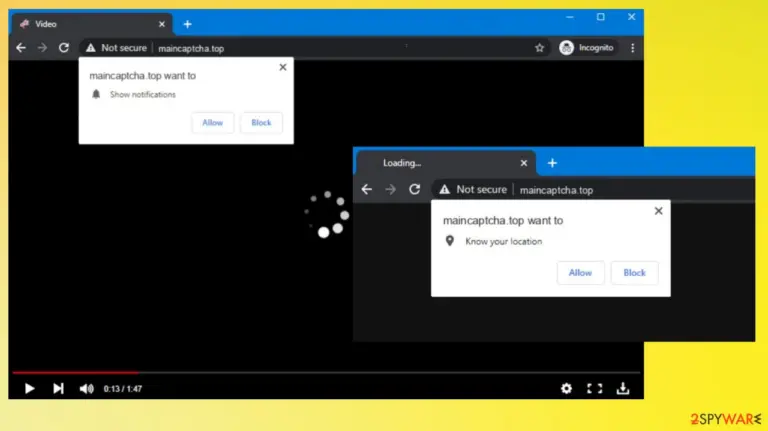The height and width of the screenshot is (431, 768).
Task: Skip to next video with the next icon
Action: tap(58, 388)
